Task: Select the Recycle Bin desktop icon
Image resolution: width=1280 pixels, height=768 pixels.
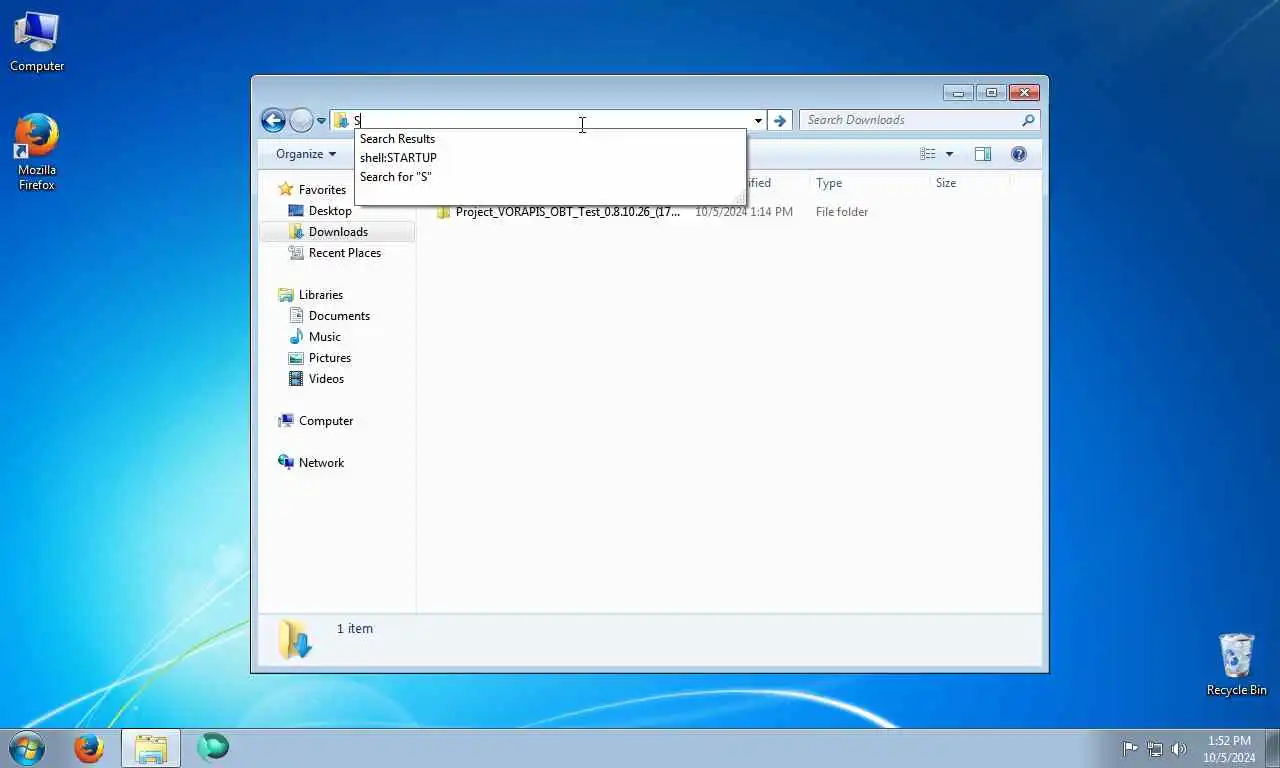Action: pyautogui.click(x=1237, y=665)
